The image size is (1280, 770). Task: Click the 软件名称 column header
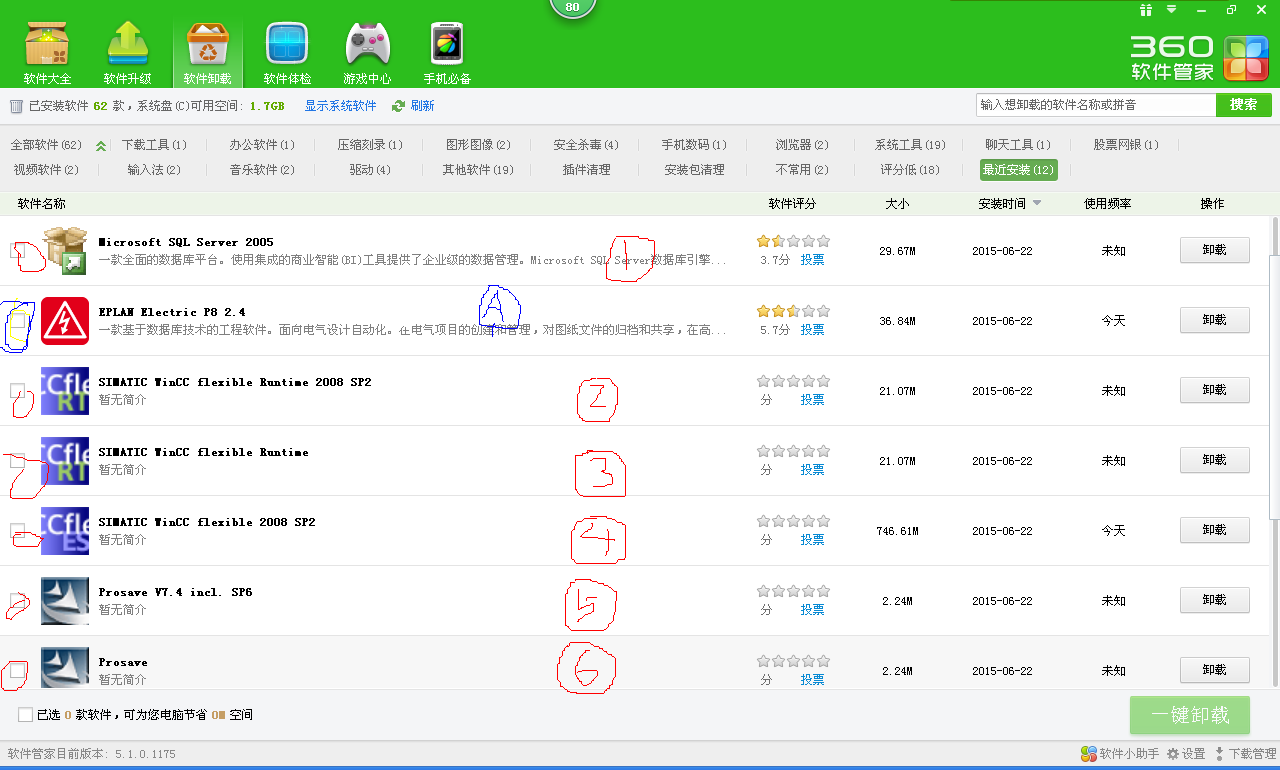pos(41,203)
